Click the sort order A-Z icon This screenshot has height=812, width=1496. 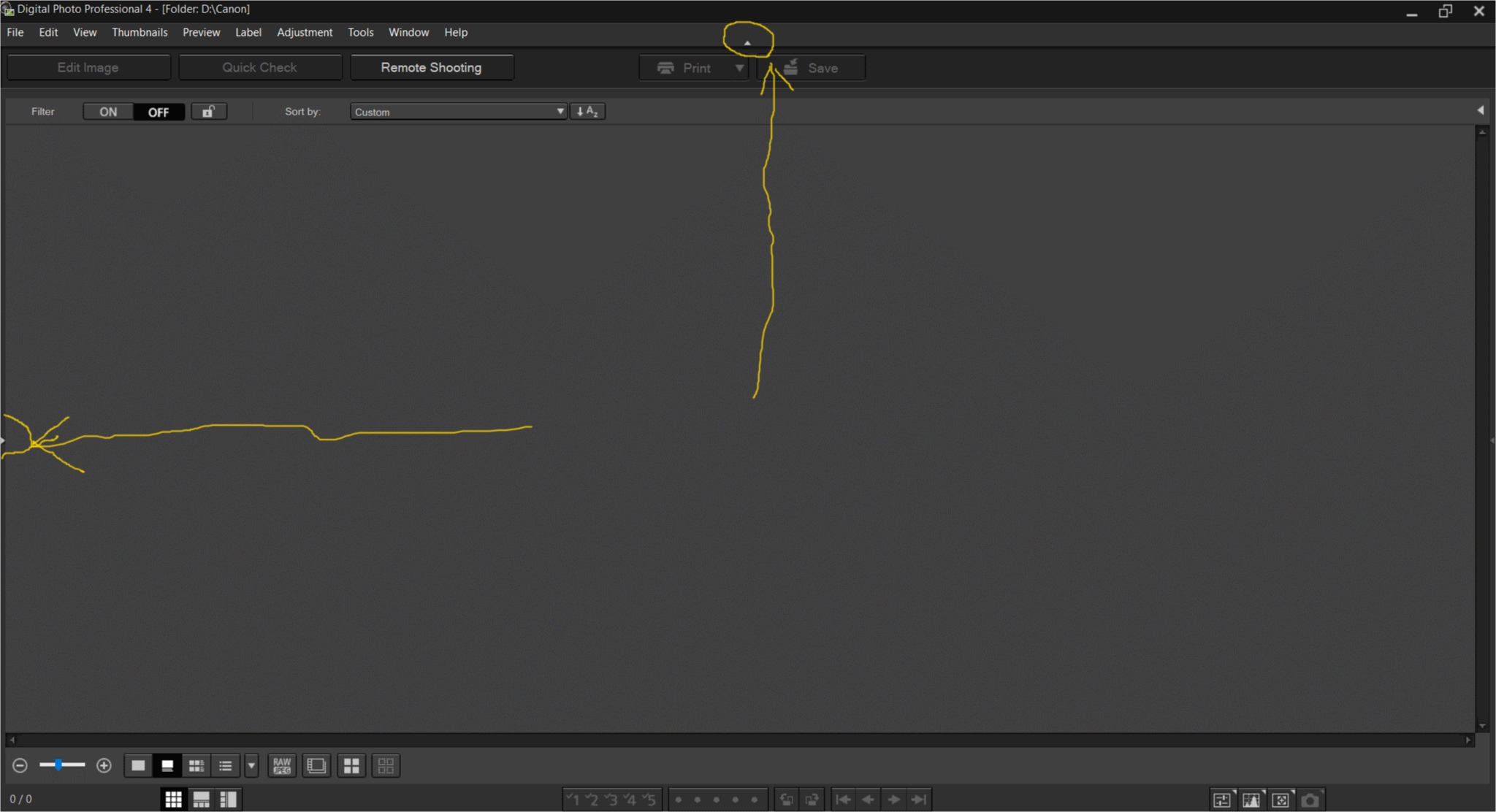pos(587,111)
